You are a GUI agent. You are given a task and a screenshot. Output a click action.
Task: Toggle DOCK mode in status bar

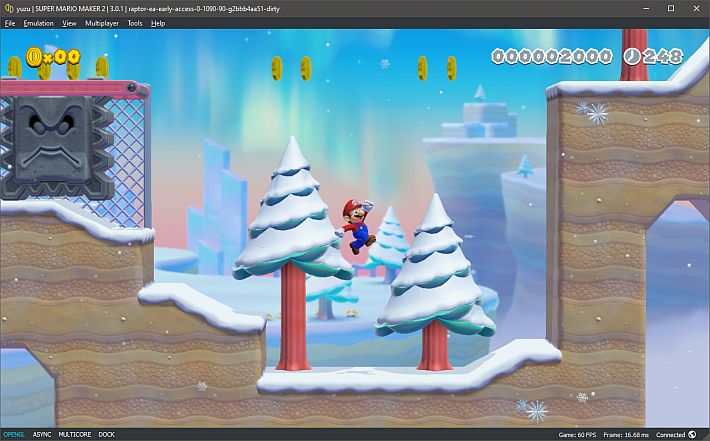click(106, 434)
